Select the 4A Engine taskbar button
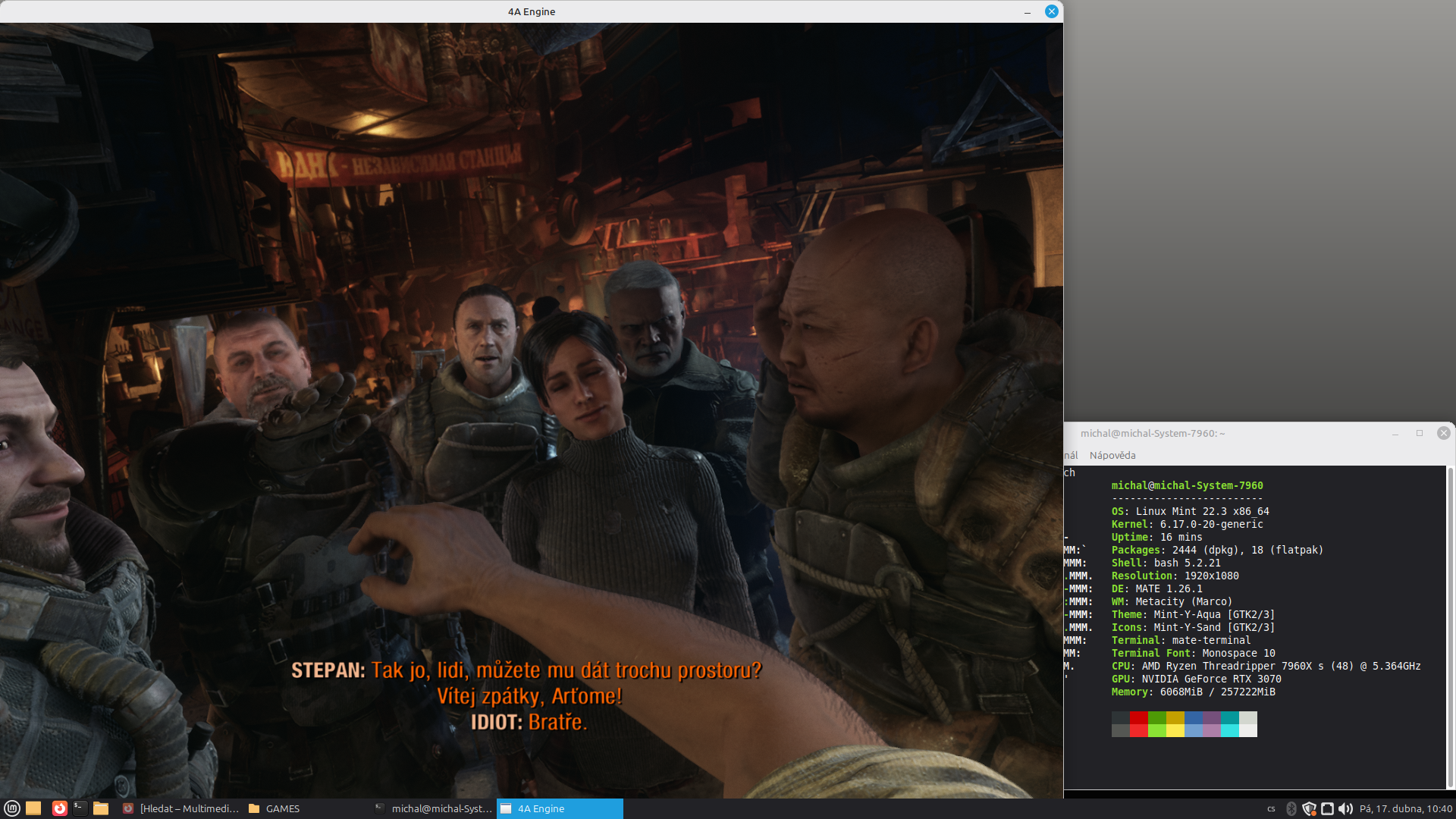This screenshot has width=1456, height=819. (560, 808)
